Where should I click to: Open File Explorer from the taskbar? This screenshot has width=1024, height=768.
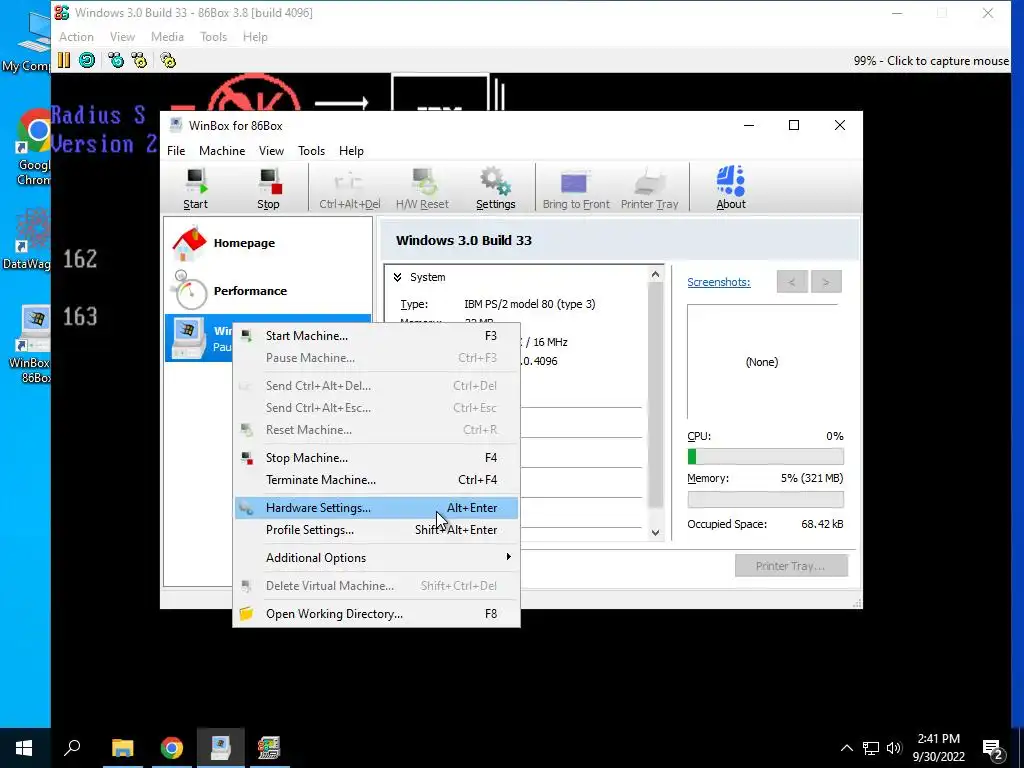pos(122,748)
